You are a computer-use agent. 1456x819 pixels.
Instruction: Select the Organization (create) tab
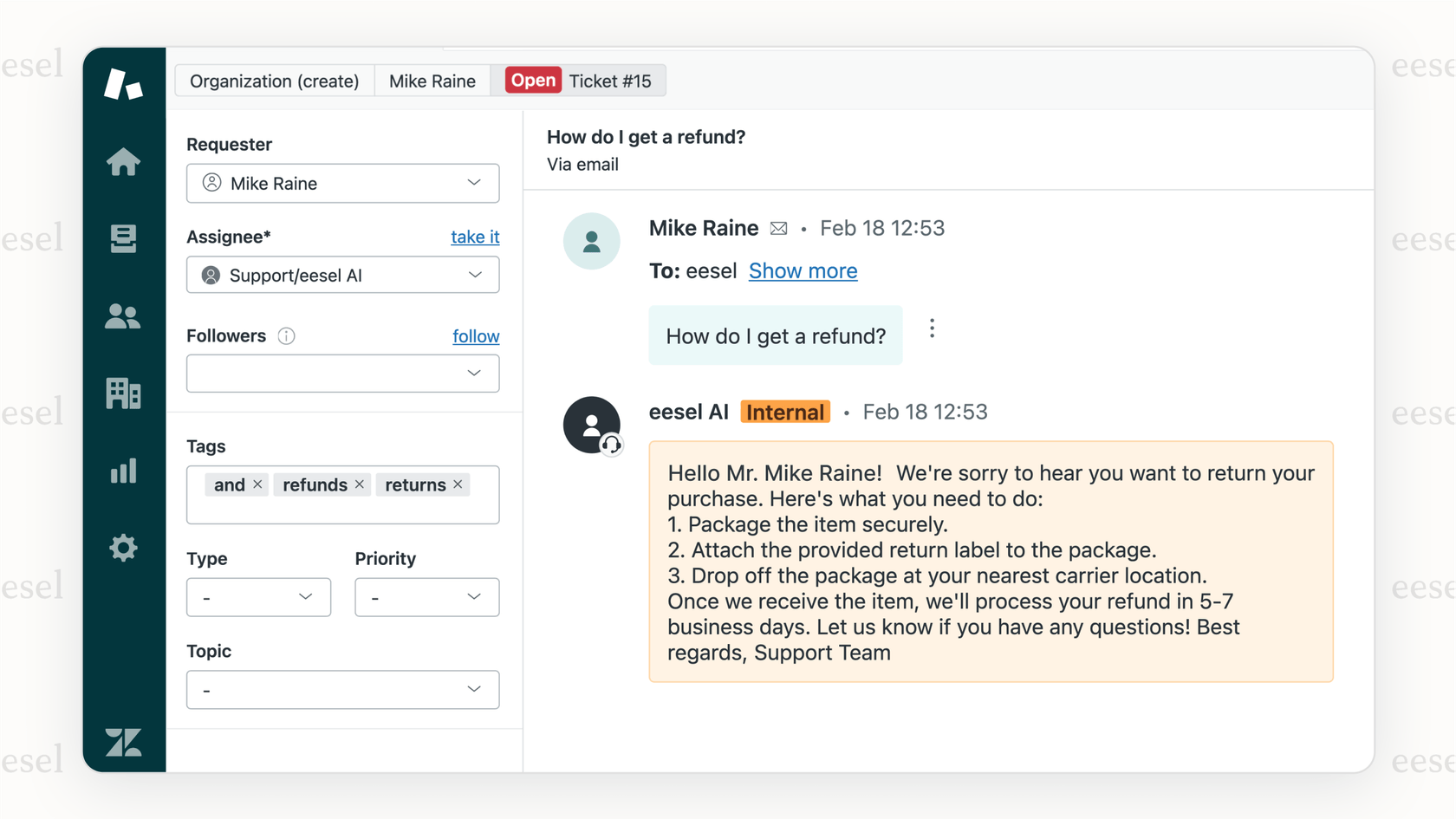click(274, 81)
